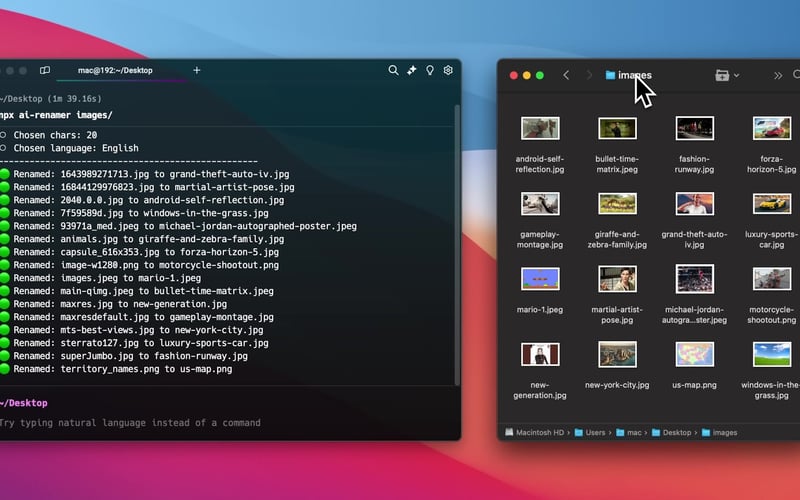800x500 pixels.
Task: Select us-map.png thumbnail
Action: pyautogui.click(x=694, y=354)
